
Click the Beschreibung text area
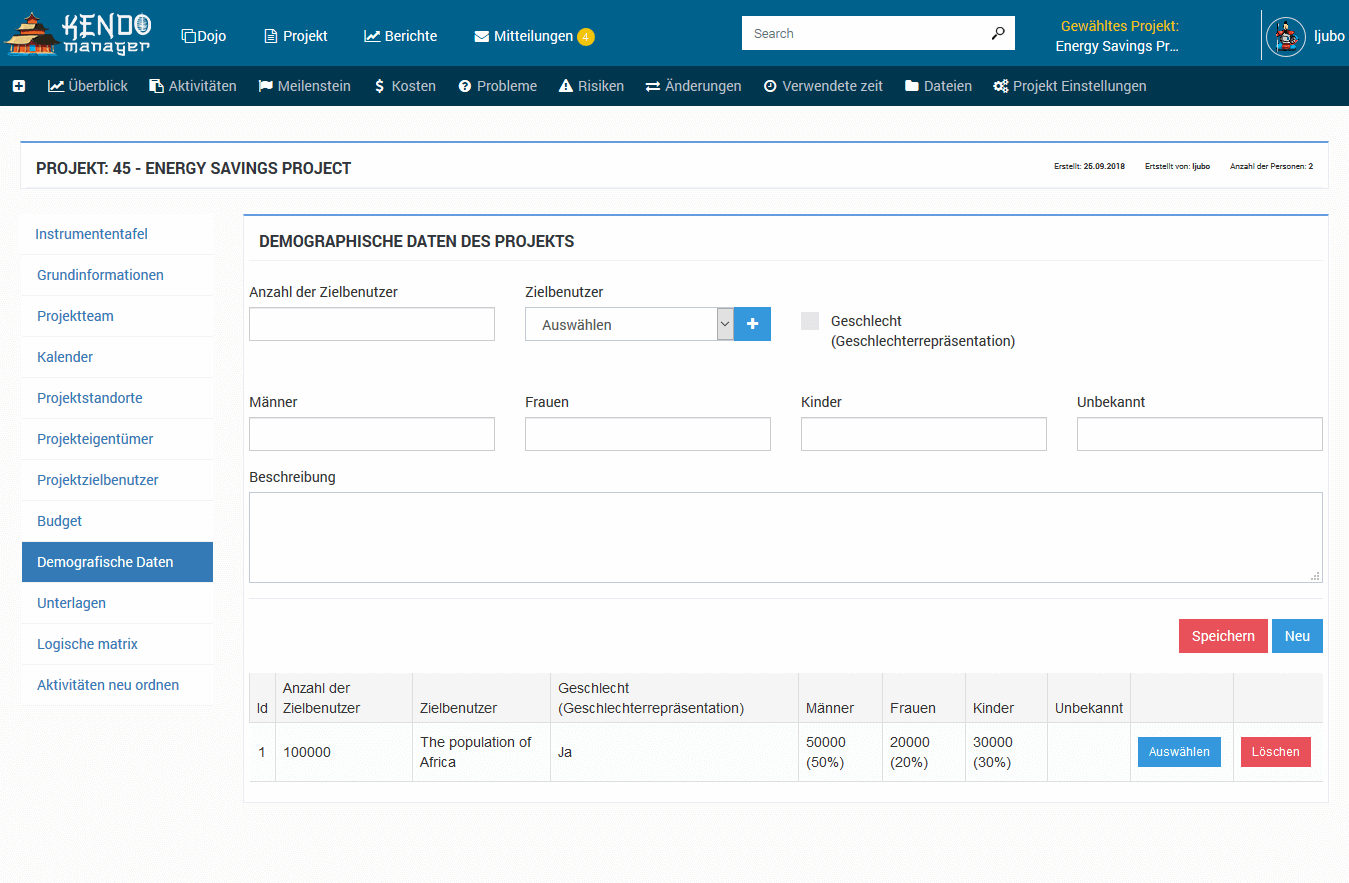(785, 537)
